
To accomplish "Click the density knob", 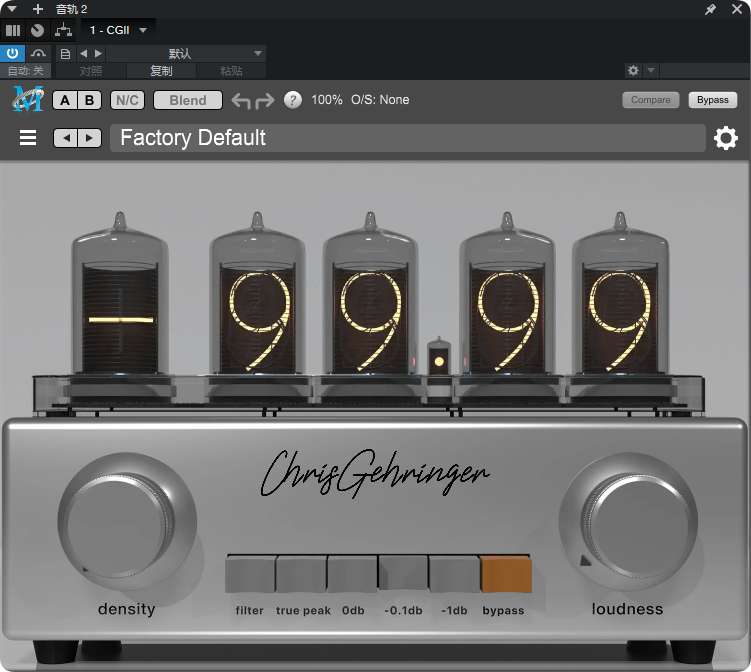I will 127,522.
